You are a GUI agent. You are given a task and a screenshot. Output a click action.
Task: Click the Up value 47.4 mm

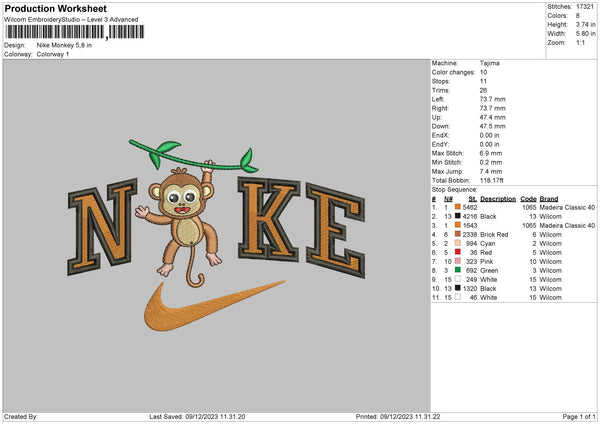pos(492,117)
